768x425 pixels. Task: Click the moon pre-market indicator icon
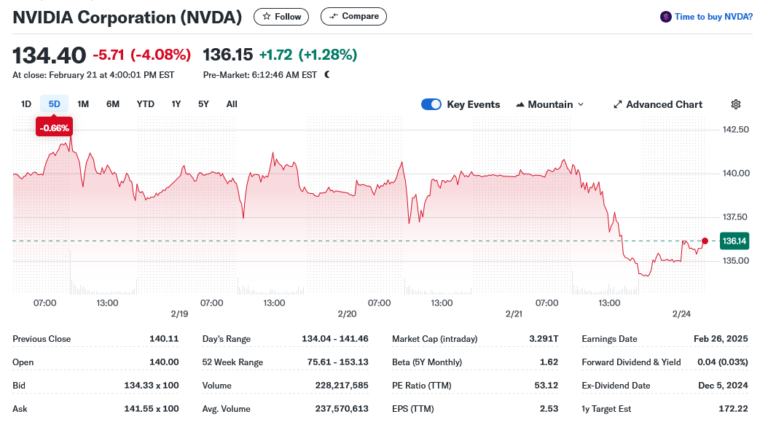[327, 74]
